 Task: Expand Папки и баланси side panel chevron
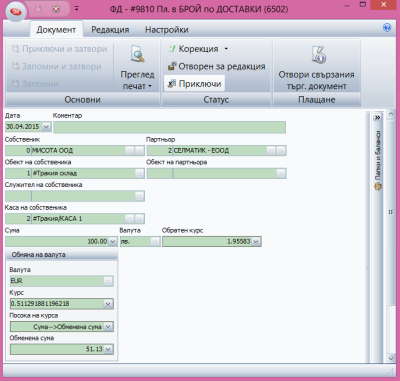tap(377, 117)
